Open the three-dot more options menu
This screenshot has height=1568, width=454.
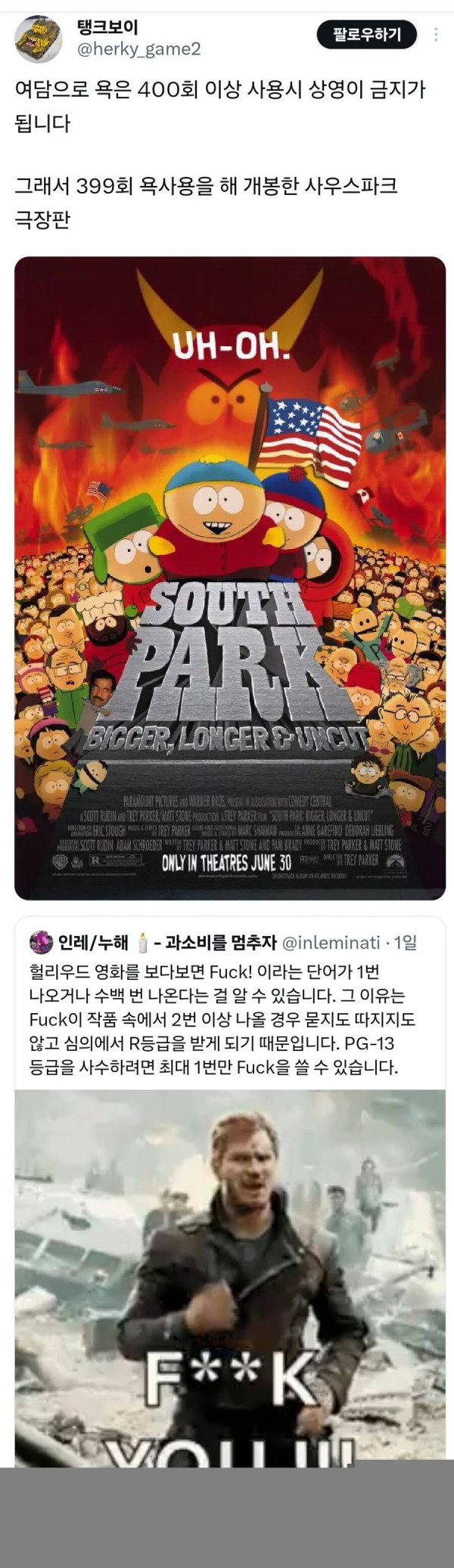point(436,35)
